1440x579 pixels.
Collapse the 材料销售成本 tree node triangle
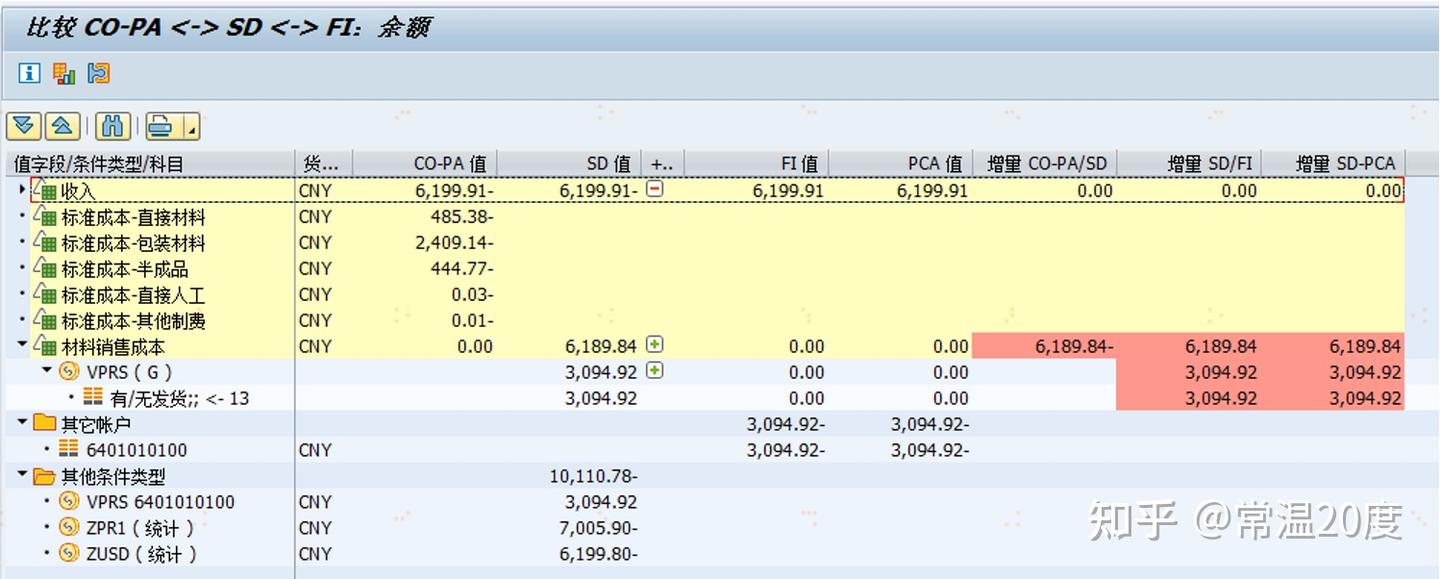22,345
